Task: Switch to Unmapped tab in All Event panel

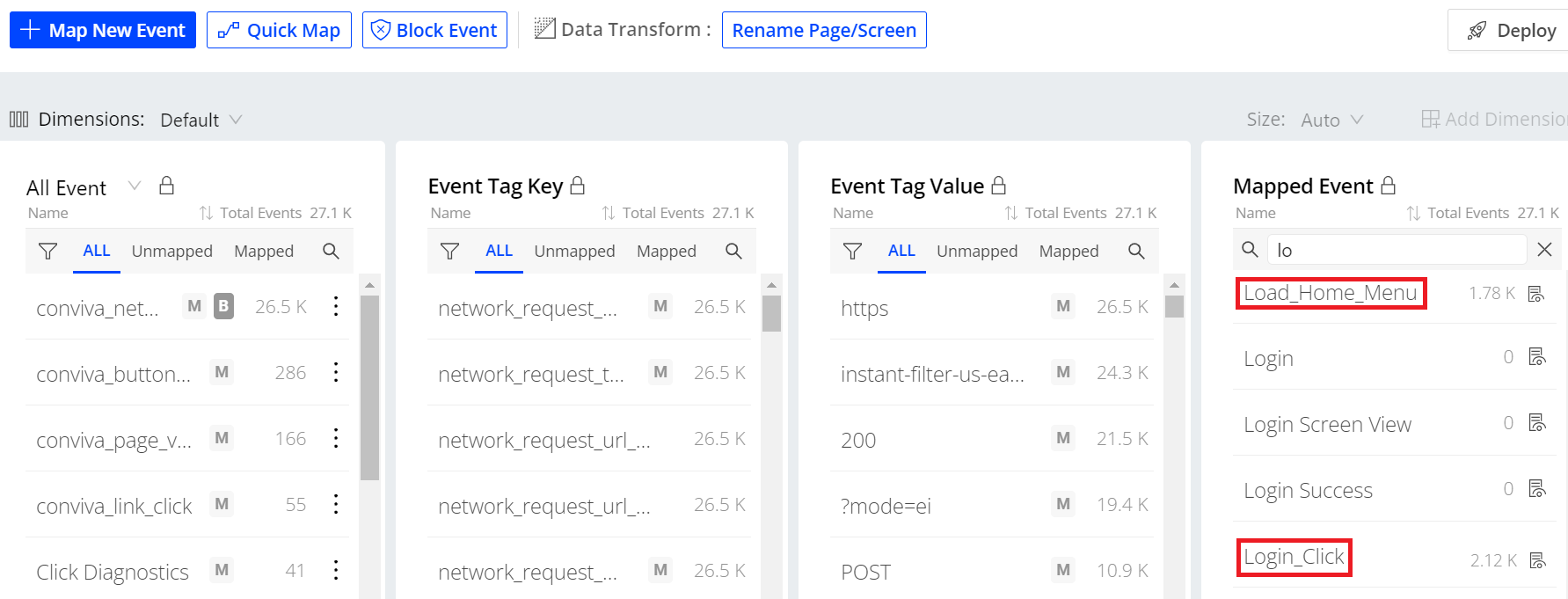Action: [172, 252]
